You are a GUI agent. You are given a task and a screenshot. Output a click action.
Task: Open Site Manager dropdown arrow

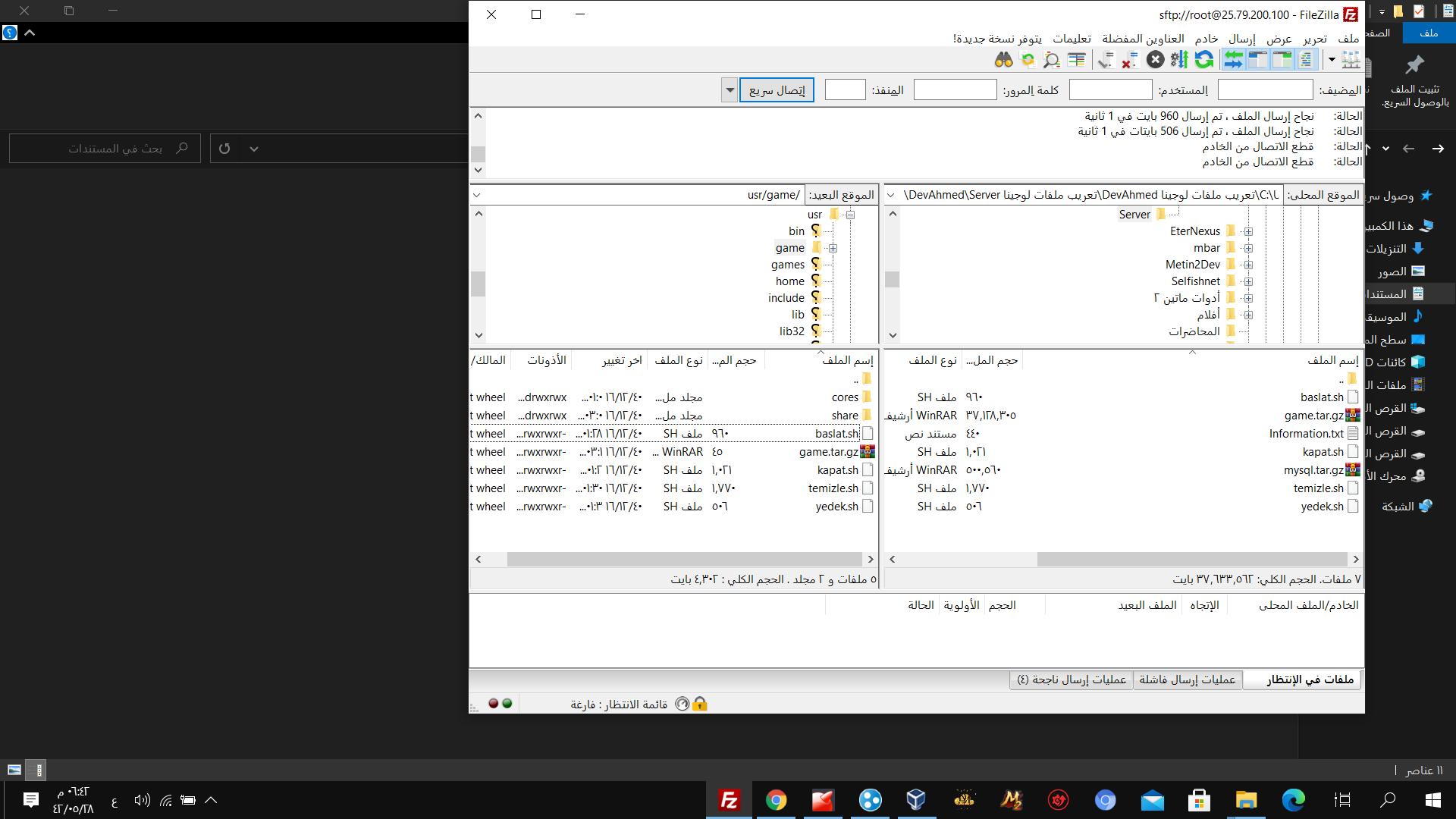[x=1332, y=59]
